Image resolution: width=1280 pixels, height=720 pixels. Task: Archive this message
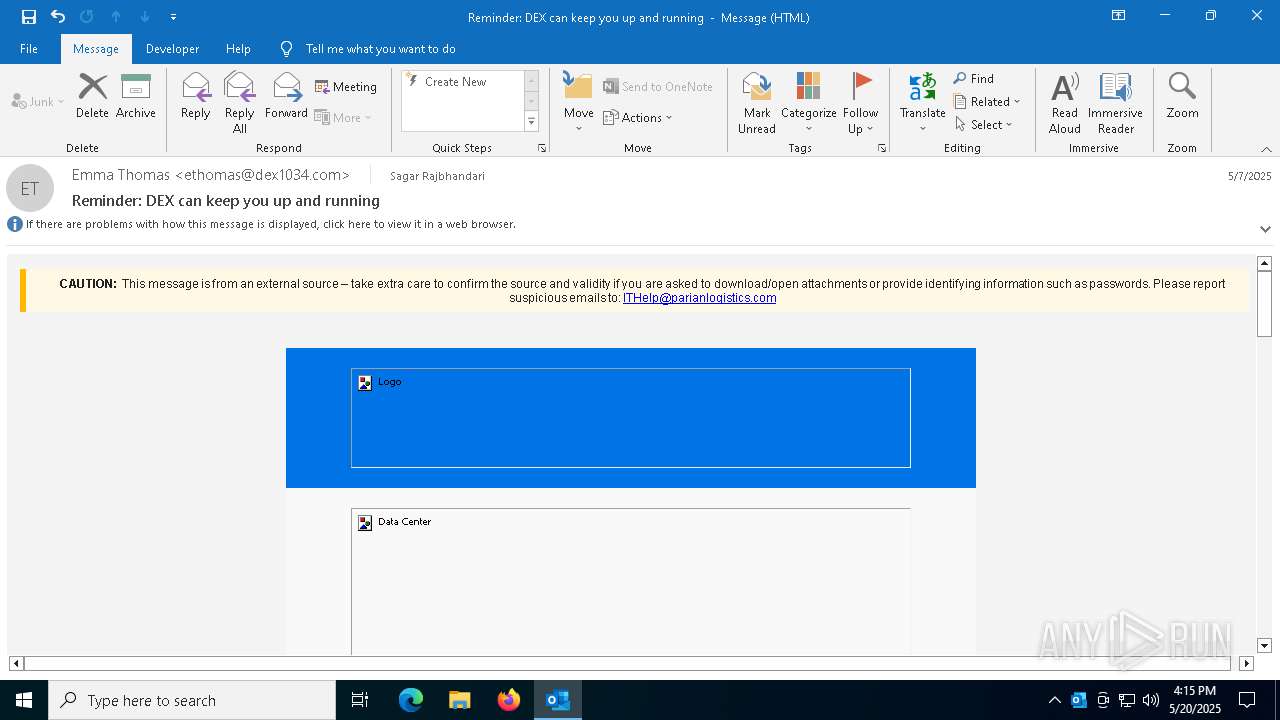click(x=136, y=96)
